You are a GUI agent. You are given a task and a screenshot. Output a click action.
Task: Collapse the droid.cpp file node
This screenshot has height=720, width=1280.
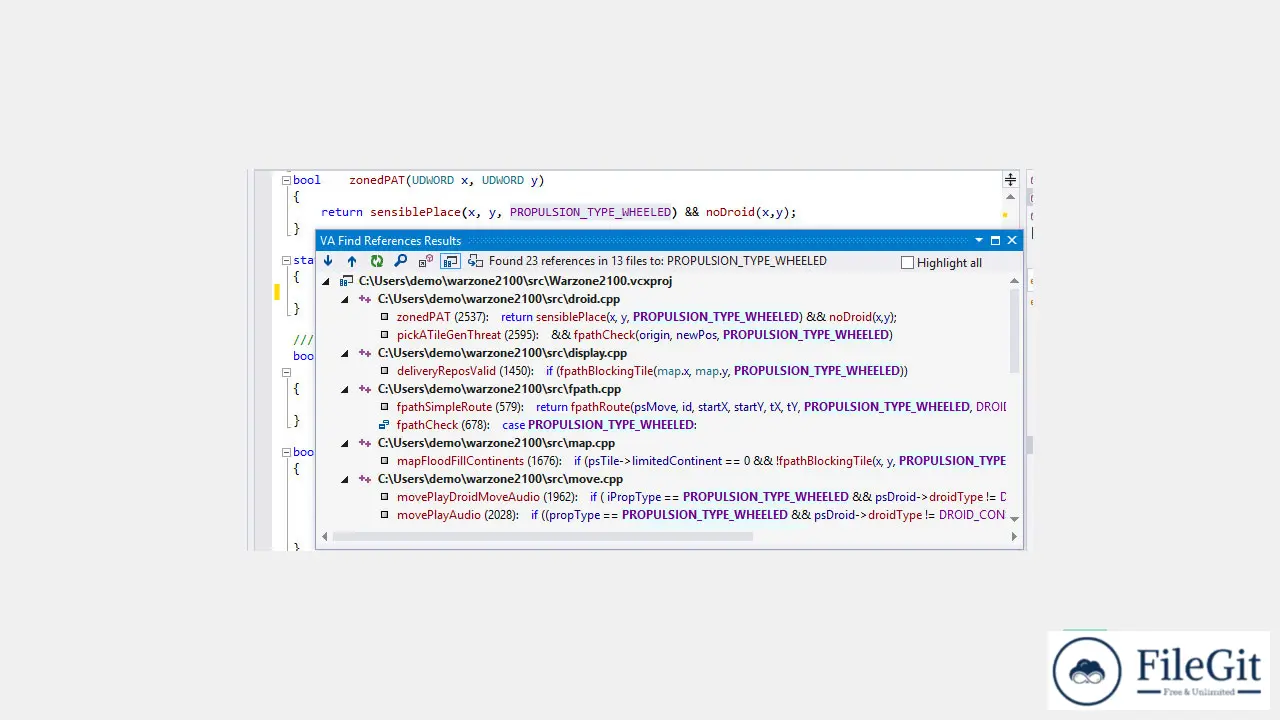[345, 299]
